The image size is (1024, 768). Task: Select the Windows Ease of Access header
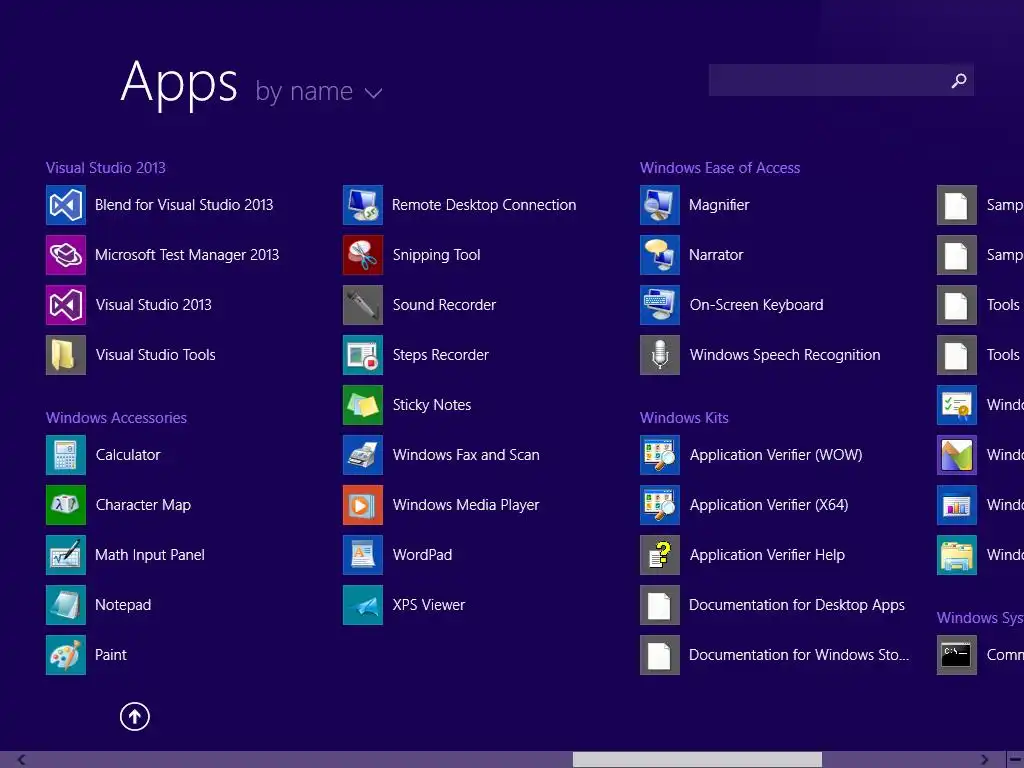[720, 168]
